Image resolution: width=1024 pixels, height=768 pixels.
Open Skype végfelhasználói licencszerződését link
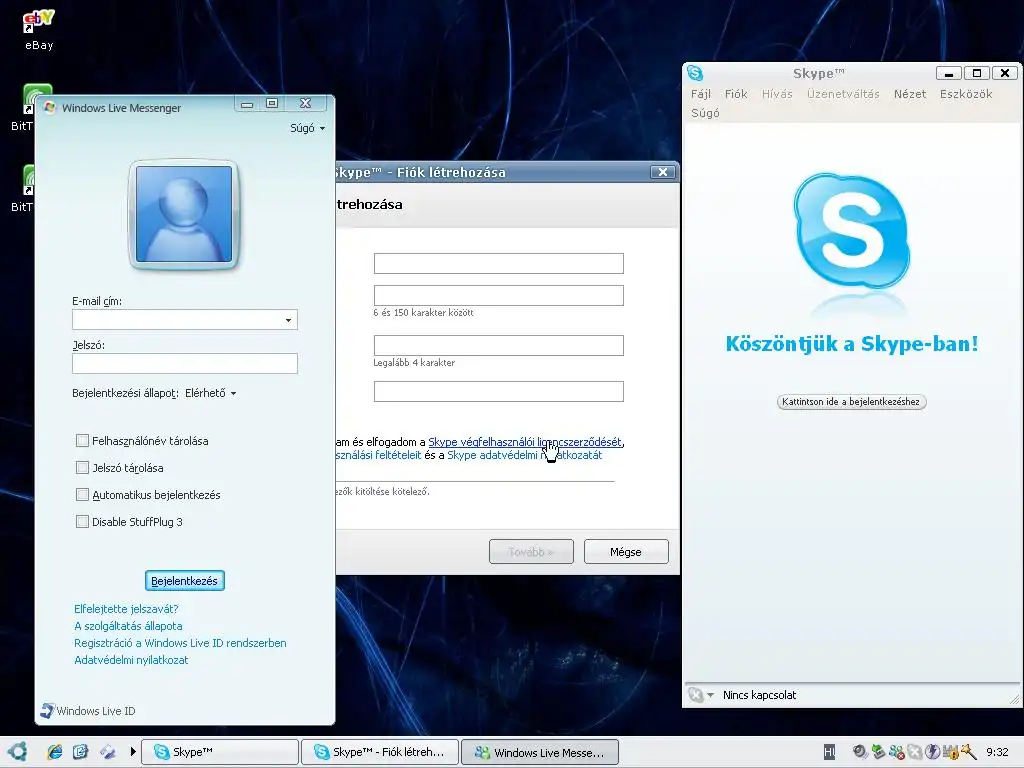tap(524, 442)
